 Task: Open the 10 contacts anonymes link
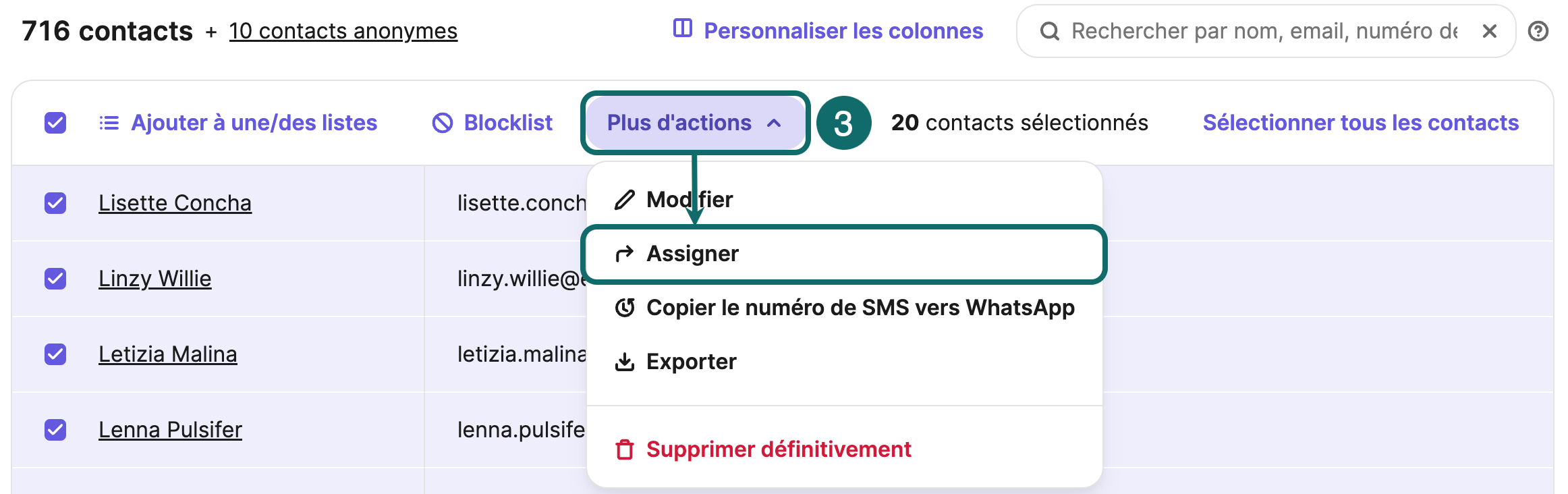(x=343, y=31)
